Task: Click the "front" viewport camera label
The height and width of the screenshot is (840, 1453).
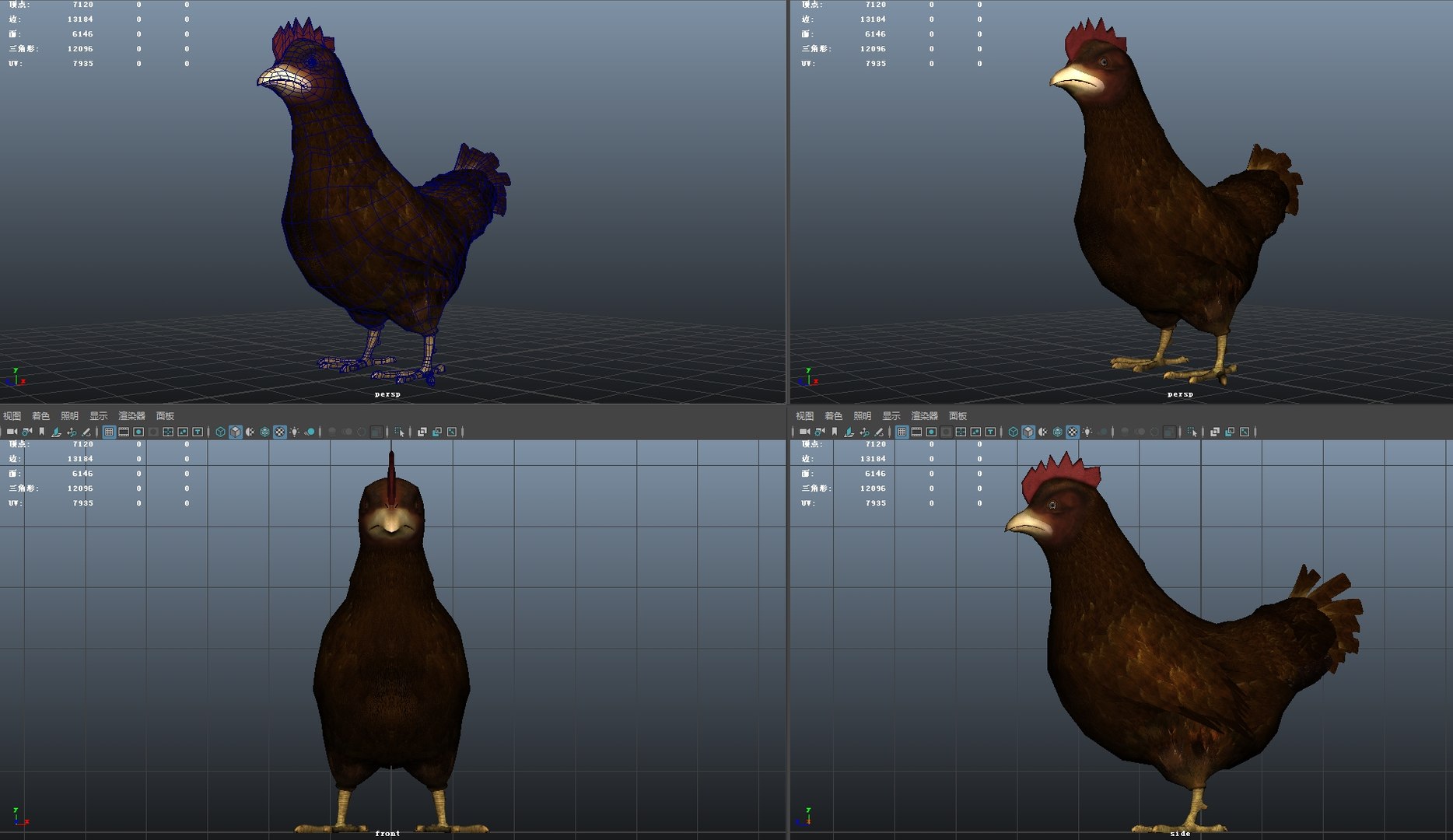Action: click(387, 833)
